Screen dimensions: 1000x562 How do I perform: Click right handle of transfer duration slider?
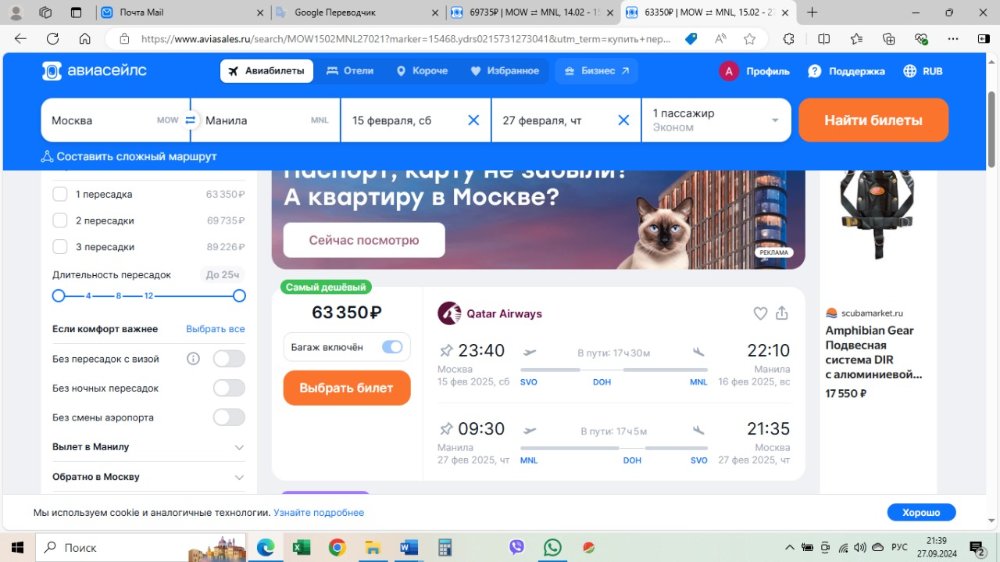coord(239,295)
